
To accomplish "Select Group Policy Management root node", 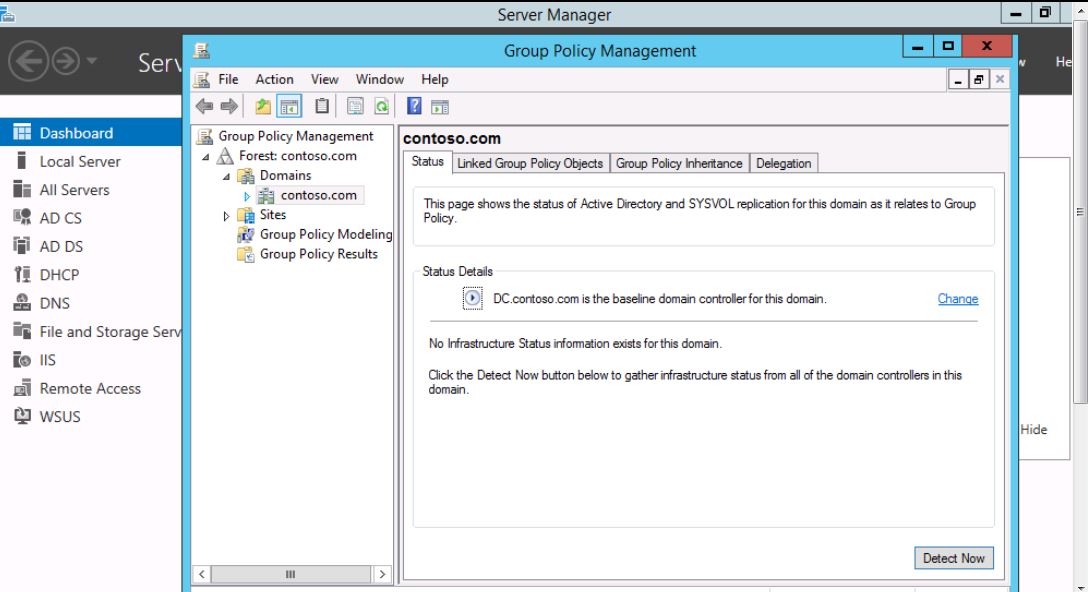I will tap(296, 136).
